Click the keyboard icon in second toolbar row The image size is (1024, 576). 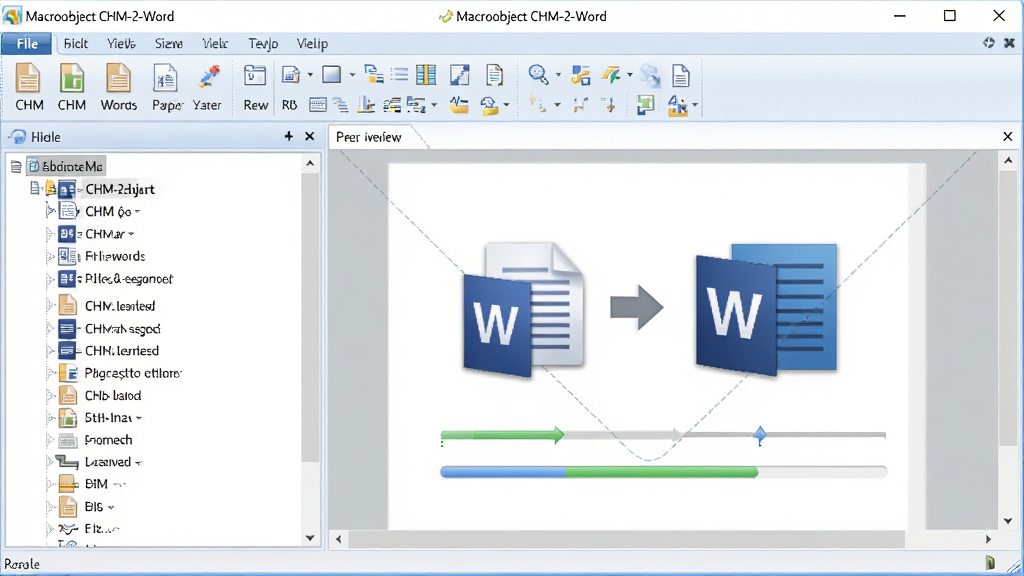tap(317, 104)
